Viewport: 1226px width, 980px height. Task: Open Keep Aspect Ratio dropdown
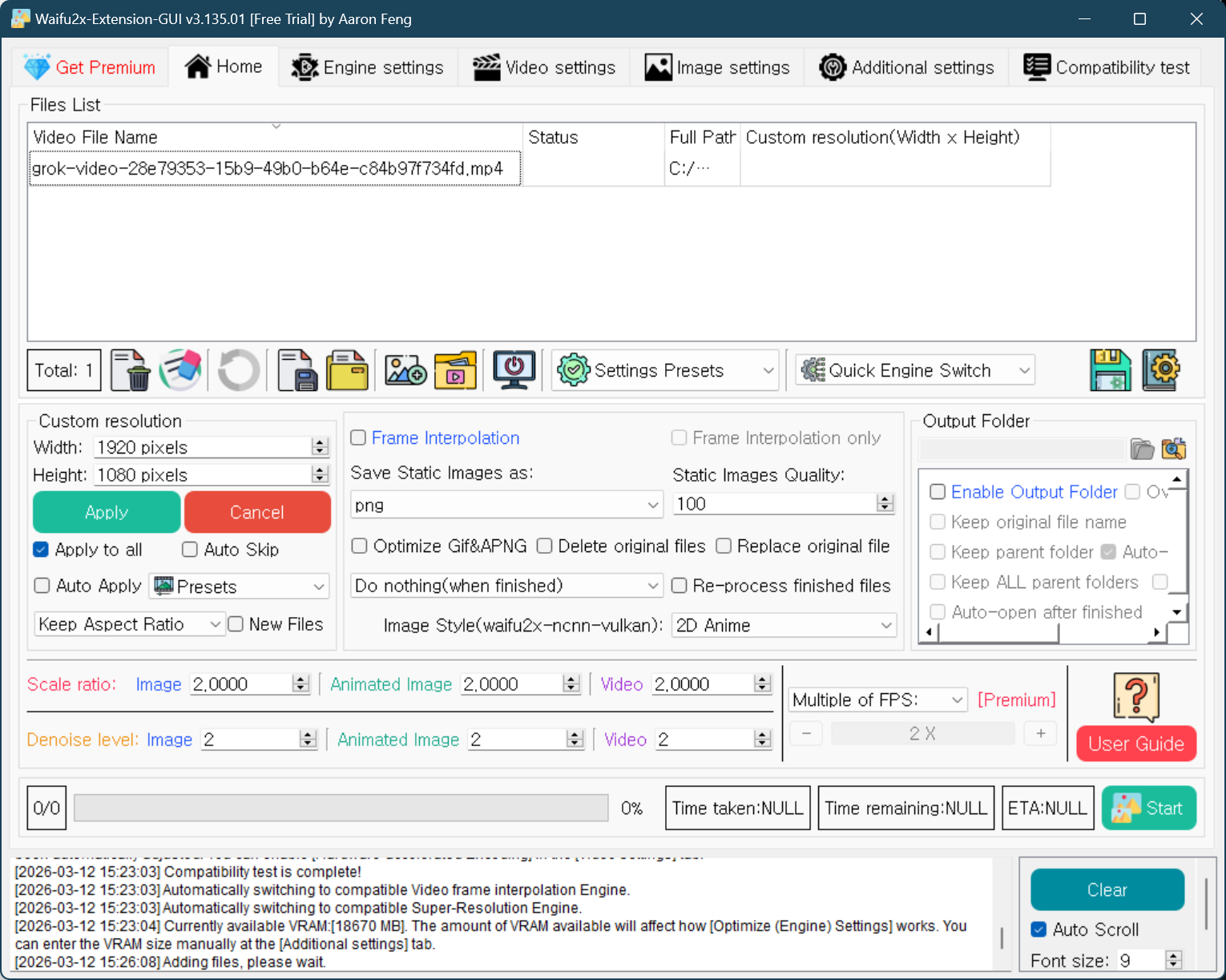(129, 624)
